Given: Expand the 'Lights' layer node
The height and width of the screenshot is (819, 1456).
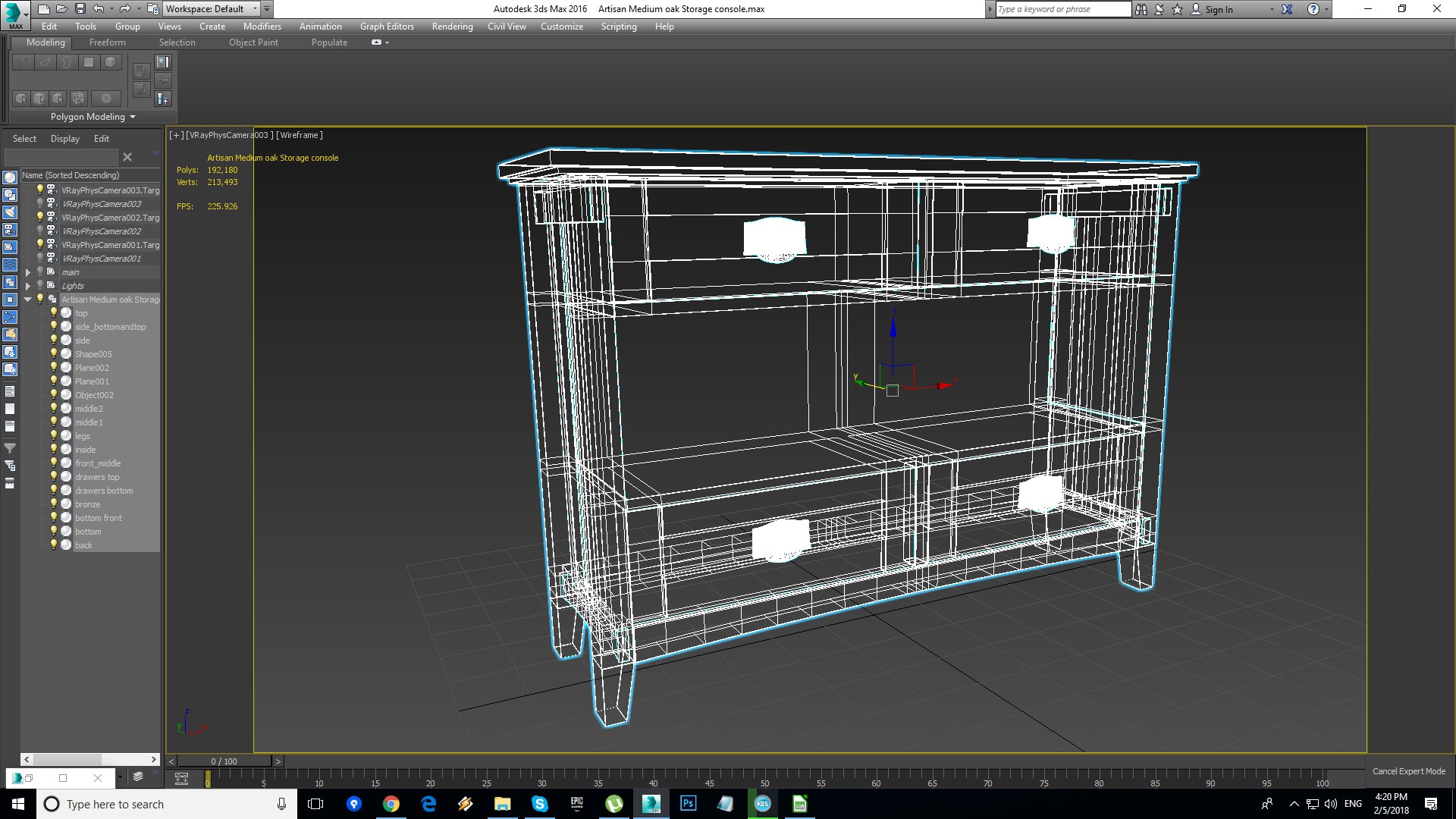Looking at the screenshot, I should [x=28, y=286].
